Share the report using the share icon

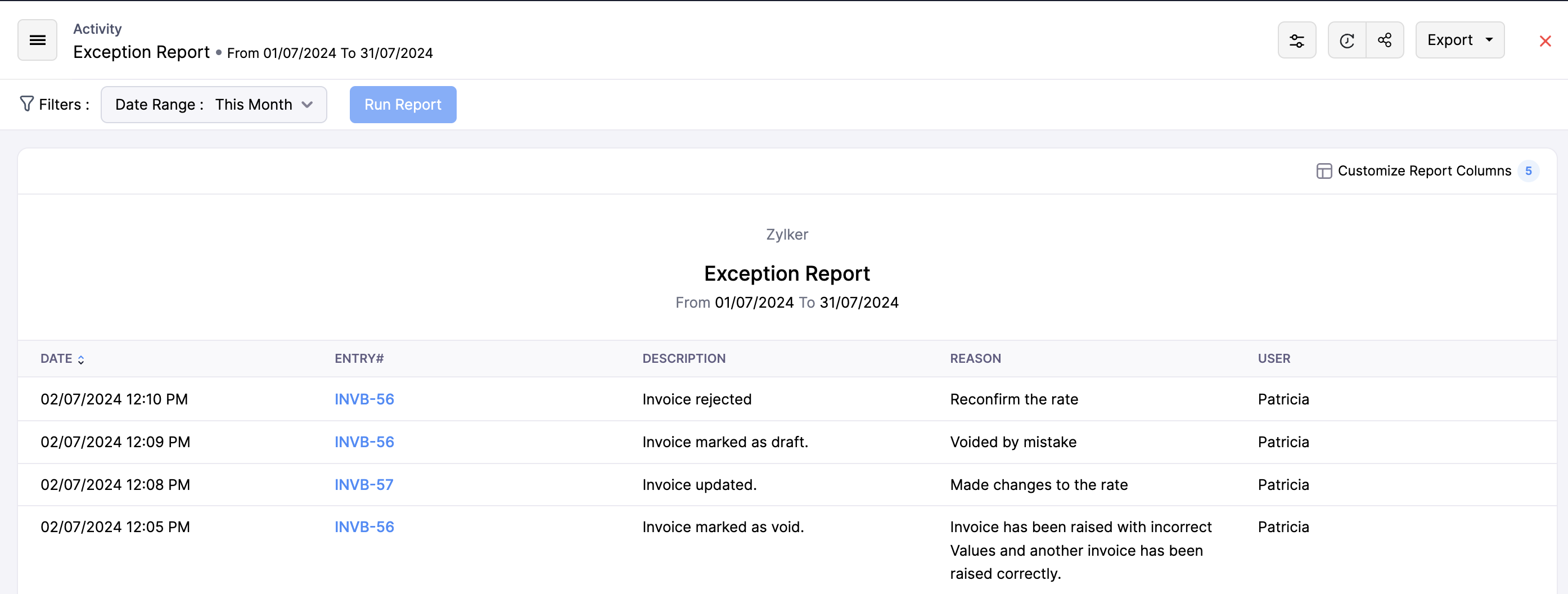tap(1385, 40)
